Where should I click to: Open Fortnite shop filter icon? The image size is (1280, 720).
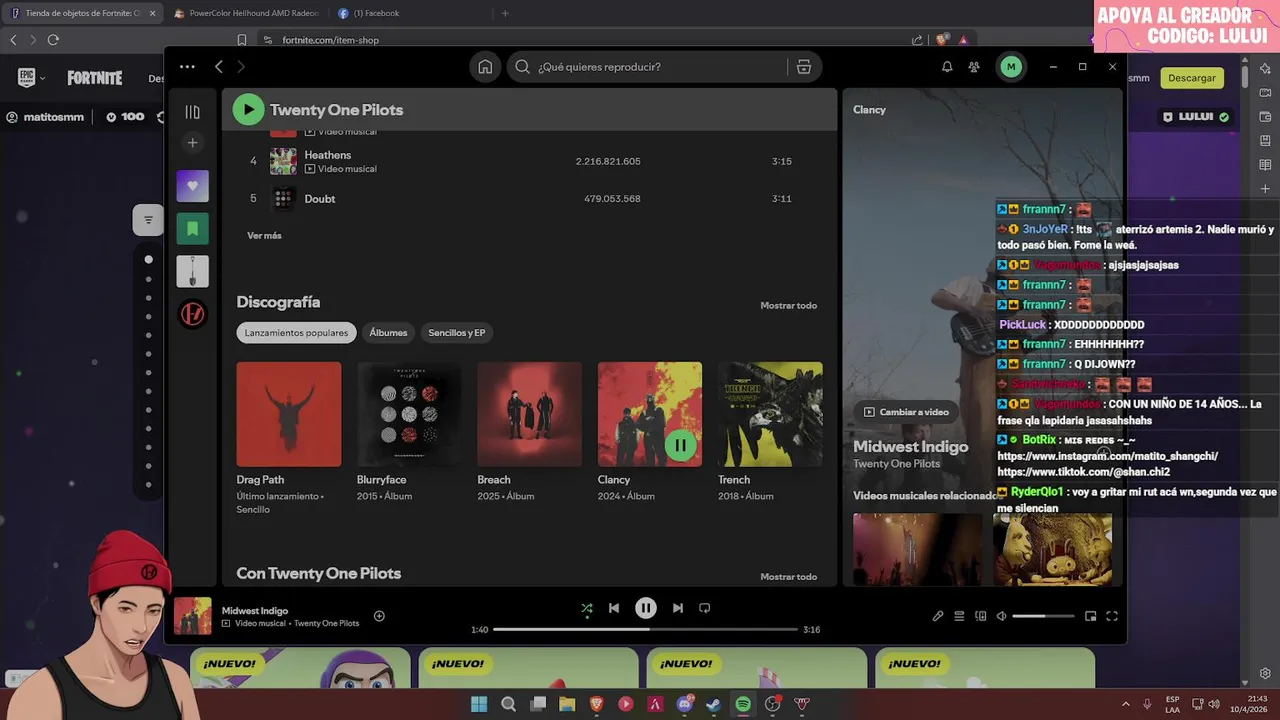(x=148, y=220)
